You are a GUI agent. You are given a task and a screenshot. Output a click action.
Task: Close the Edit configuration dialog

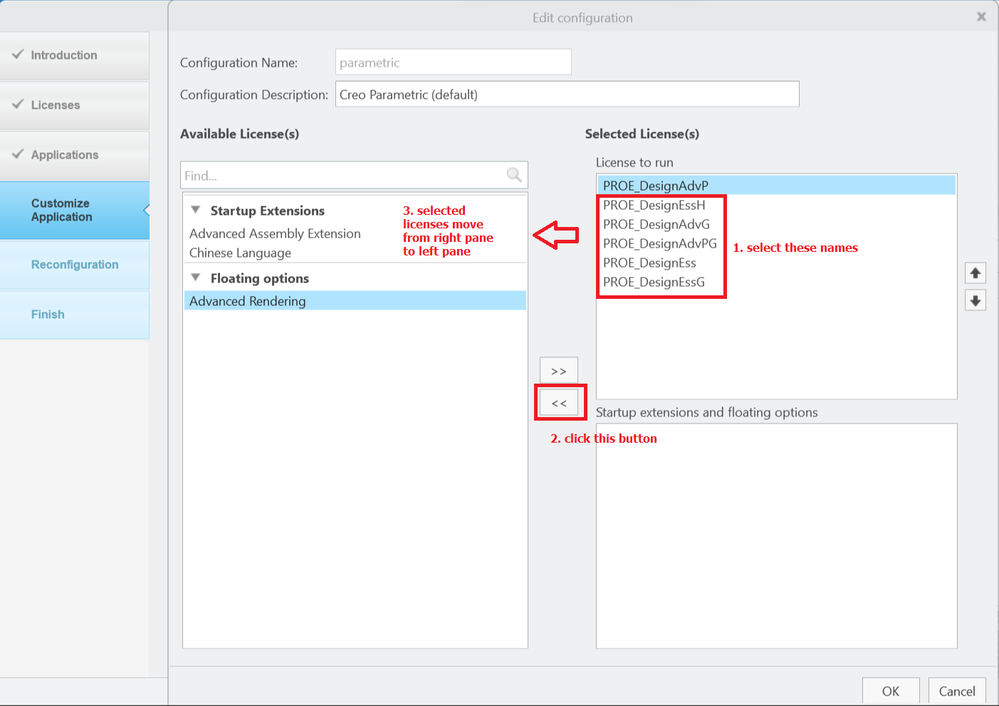981,17
